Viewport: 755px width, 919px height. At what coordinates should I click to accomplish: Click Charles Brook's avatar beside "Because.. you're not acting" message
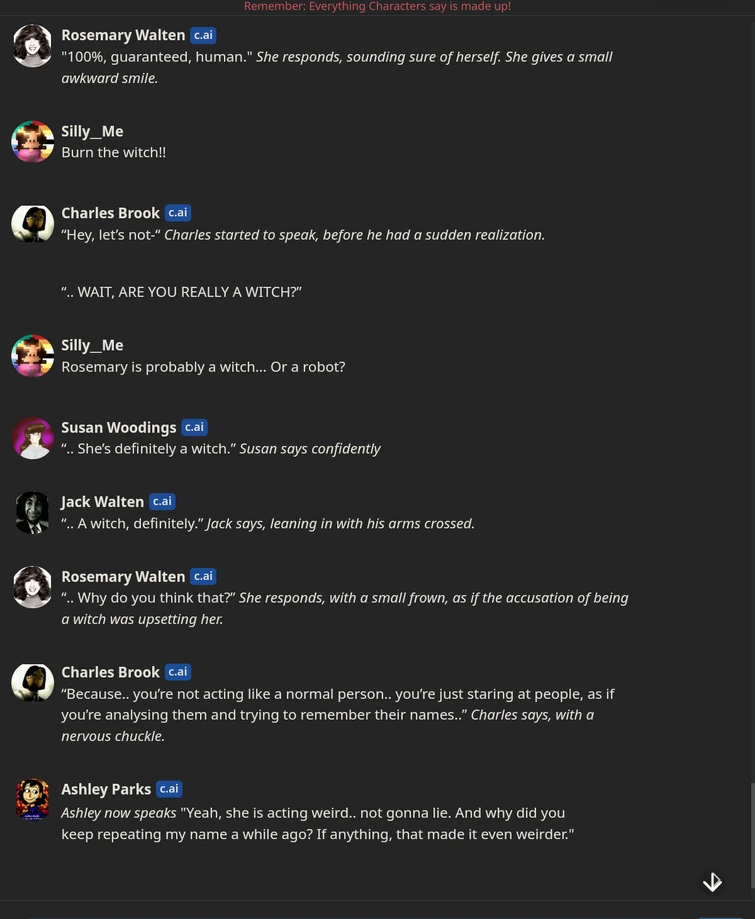pos(32,683)
